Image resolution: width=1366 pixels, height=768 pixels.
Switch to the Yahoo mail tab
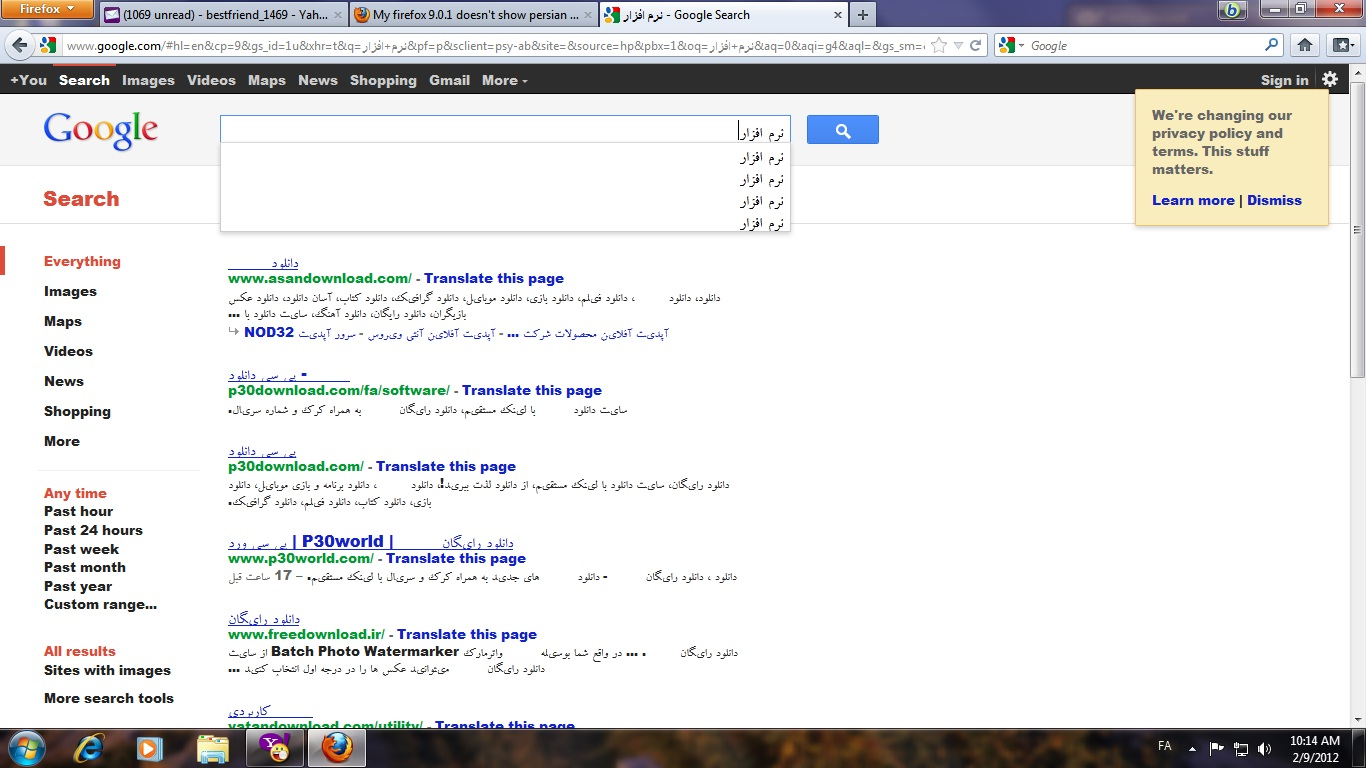tap(223, 15)
